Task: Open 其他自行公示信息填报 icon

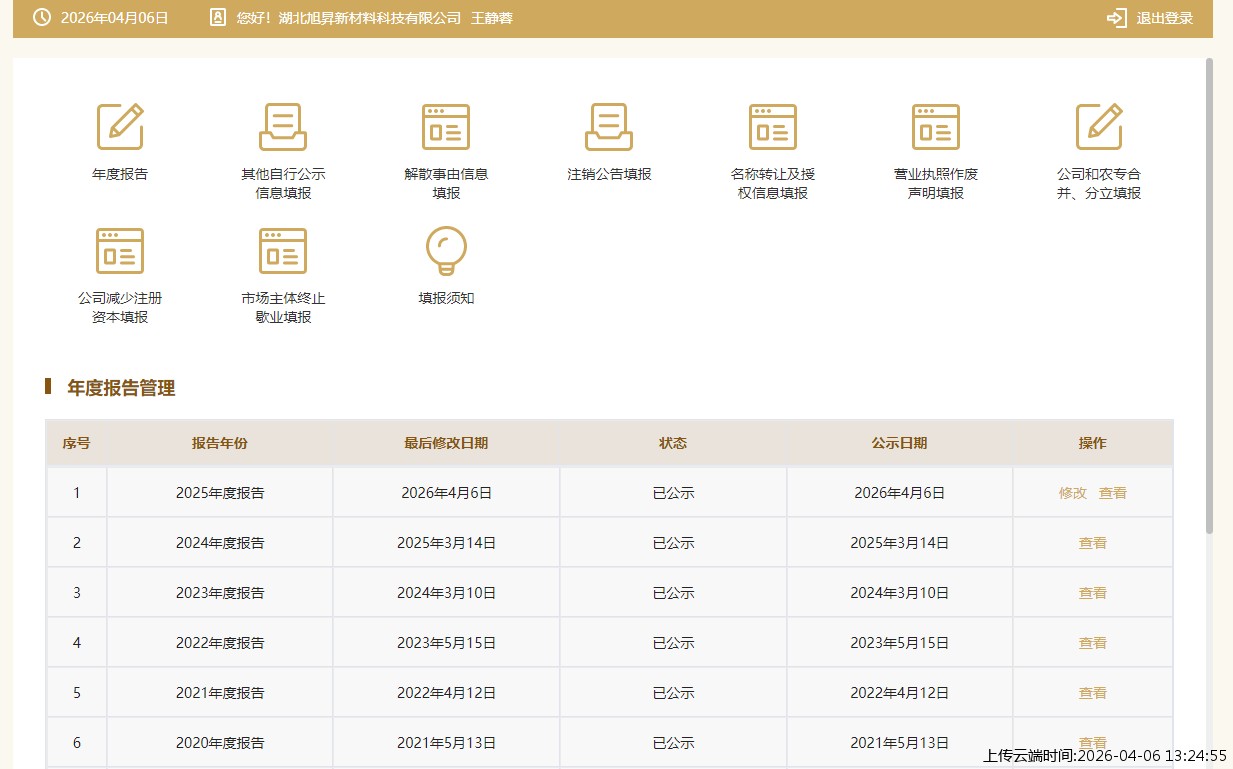Action: click(x=283, y=127)
